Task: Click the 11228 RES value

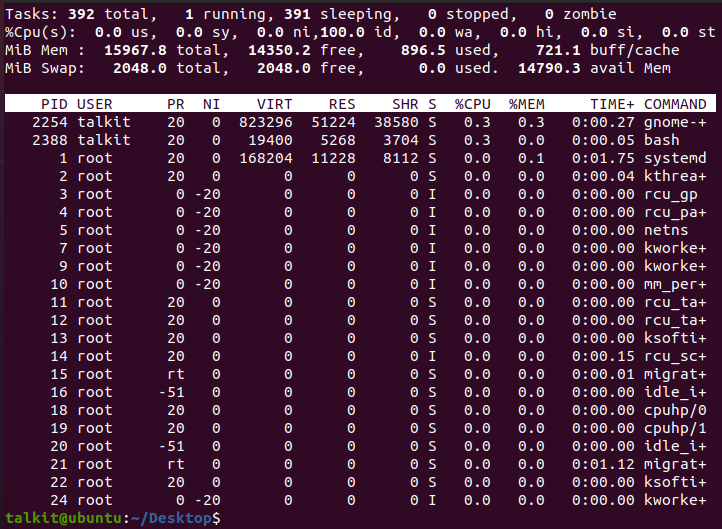Action: tap(333, 158)
